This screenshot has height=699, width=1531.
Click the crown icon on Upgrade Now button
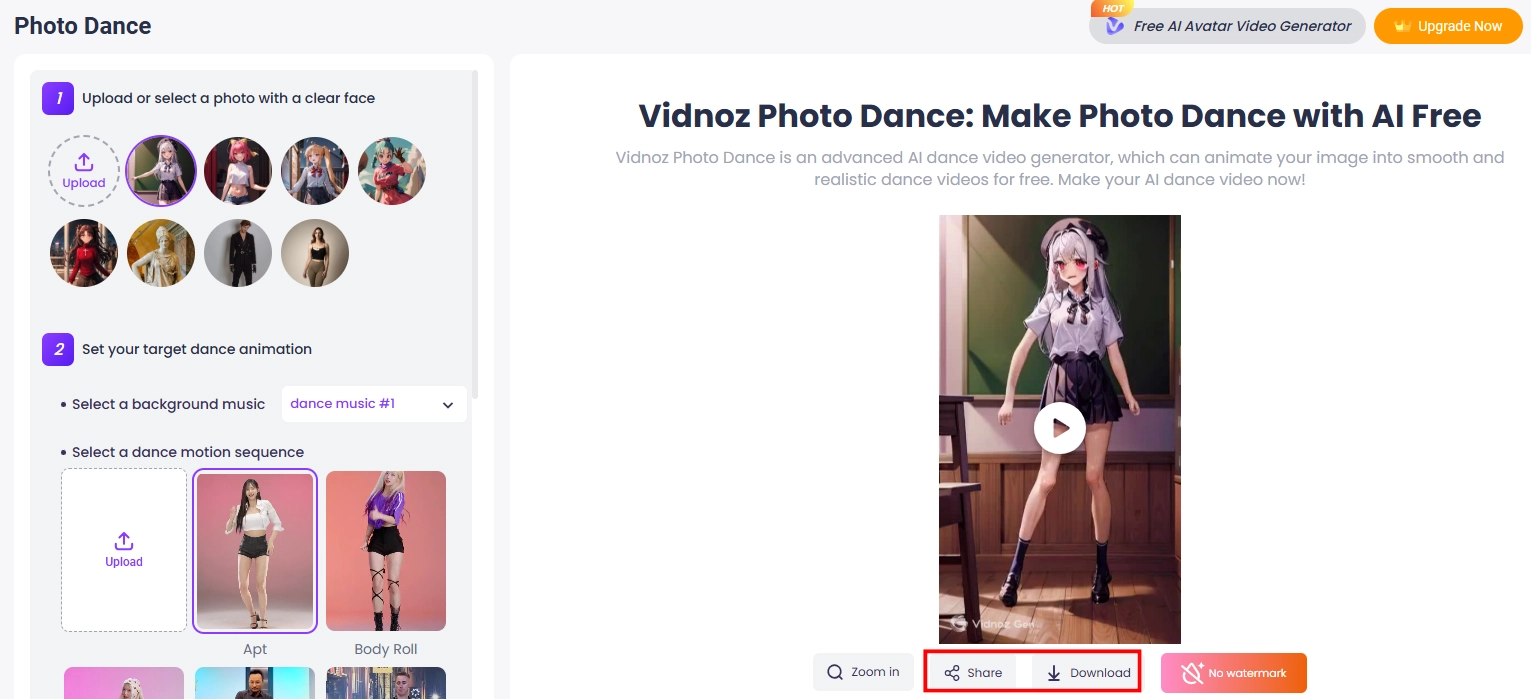pos(1404,25)
